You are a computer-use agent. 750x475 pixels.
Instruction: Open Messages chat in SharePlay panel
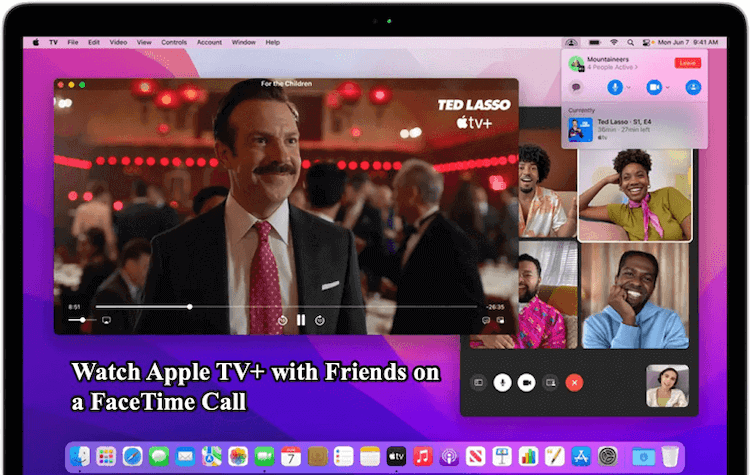point(575,88)
